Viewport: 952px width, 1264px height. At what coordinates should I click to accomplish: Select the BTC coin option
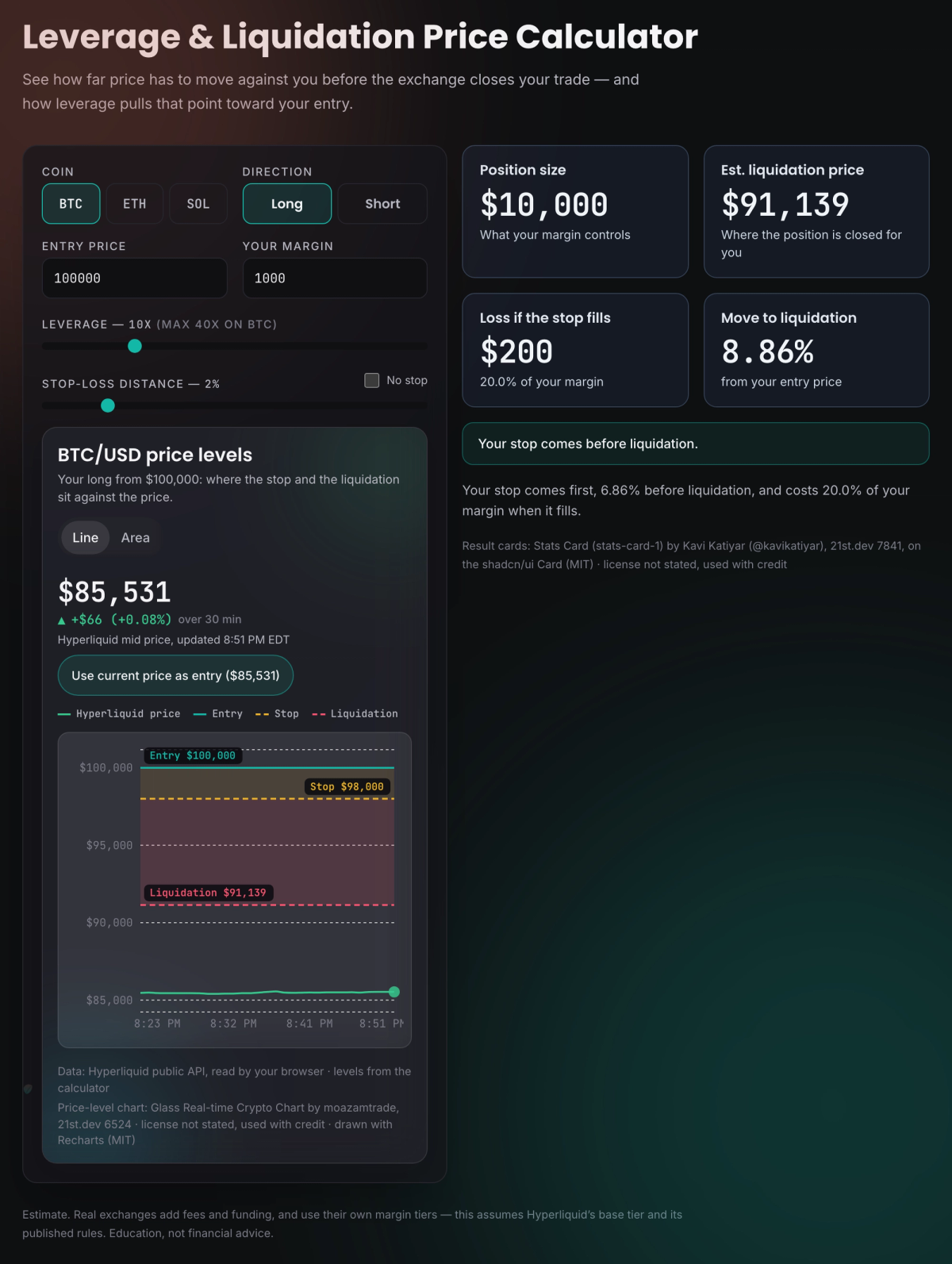[x=71, y=204]
